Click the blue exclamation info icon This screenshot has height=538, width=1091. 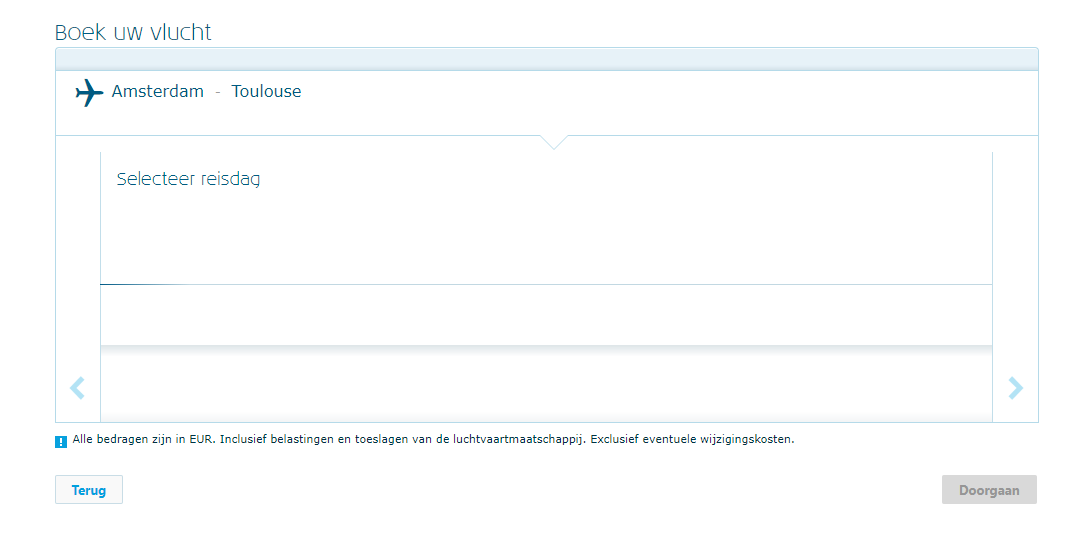[x=61, y=441]
